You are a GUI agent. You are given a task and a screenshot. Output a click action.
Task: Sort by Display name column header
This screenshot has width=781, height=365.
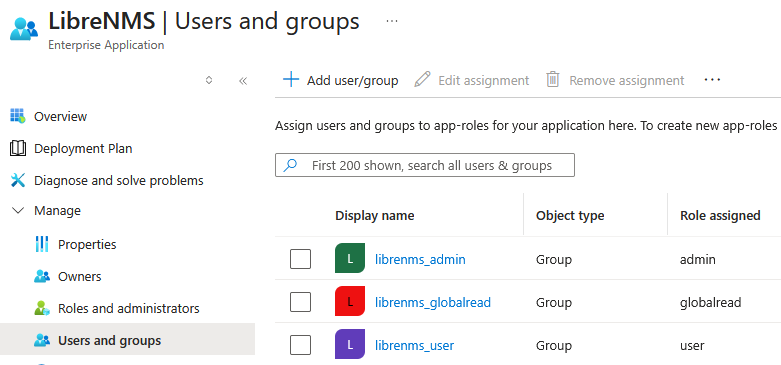tap(375, 216)
